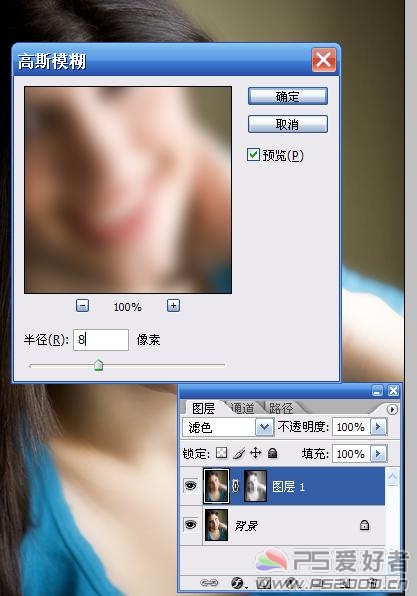Switch to the 路径 tab
This screenshot has width=417, height=596.
pos(281,408)
